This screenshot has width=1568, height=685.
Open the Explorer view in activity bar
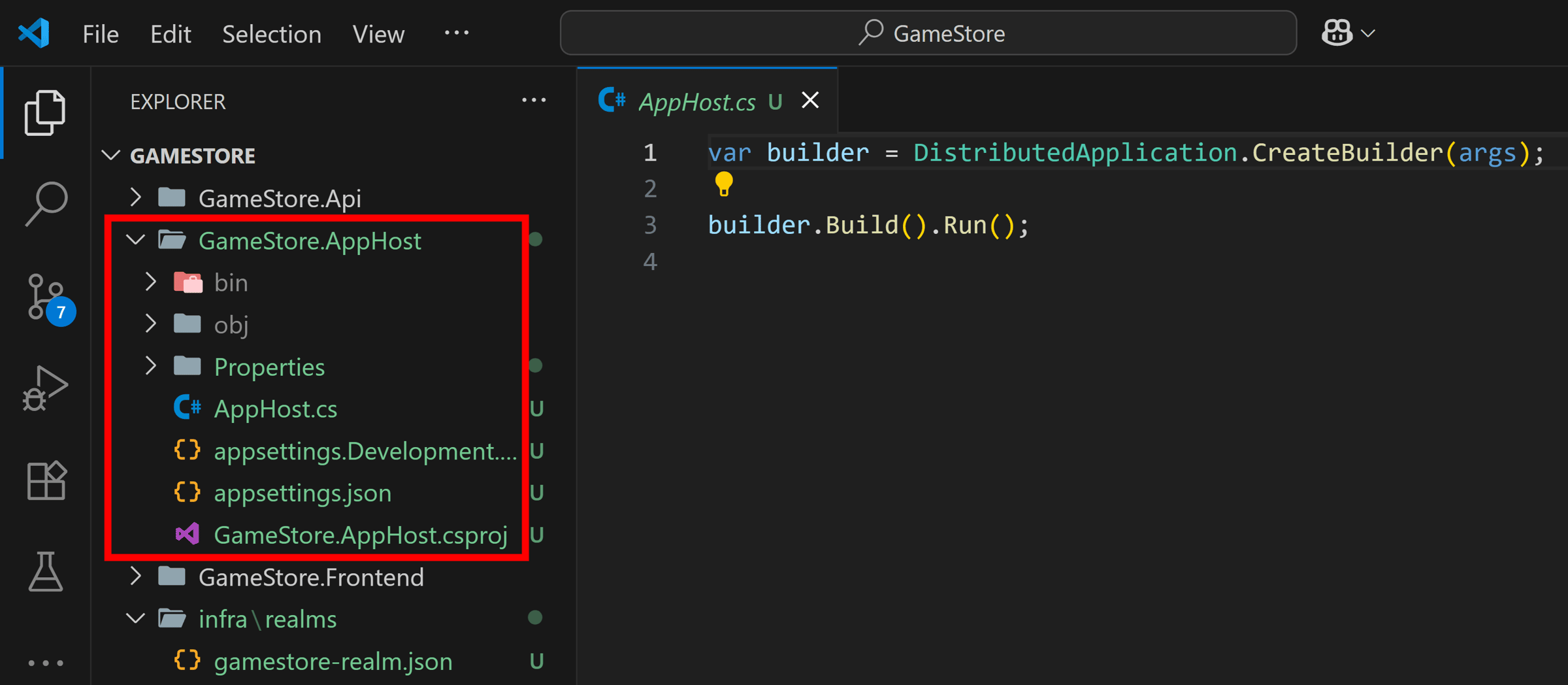pos(45,113)
